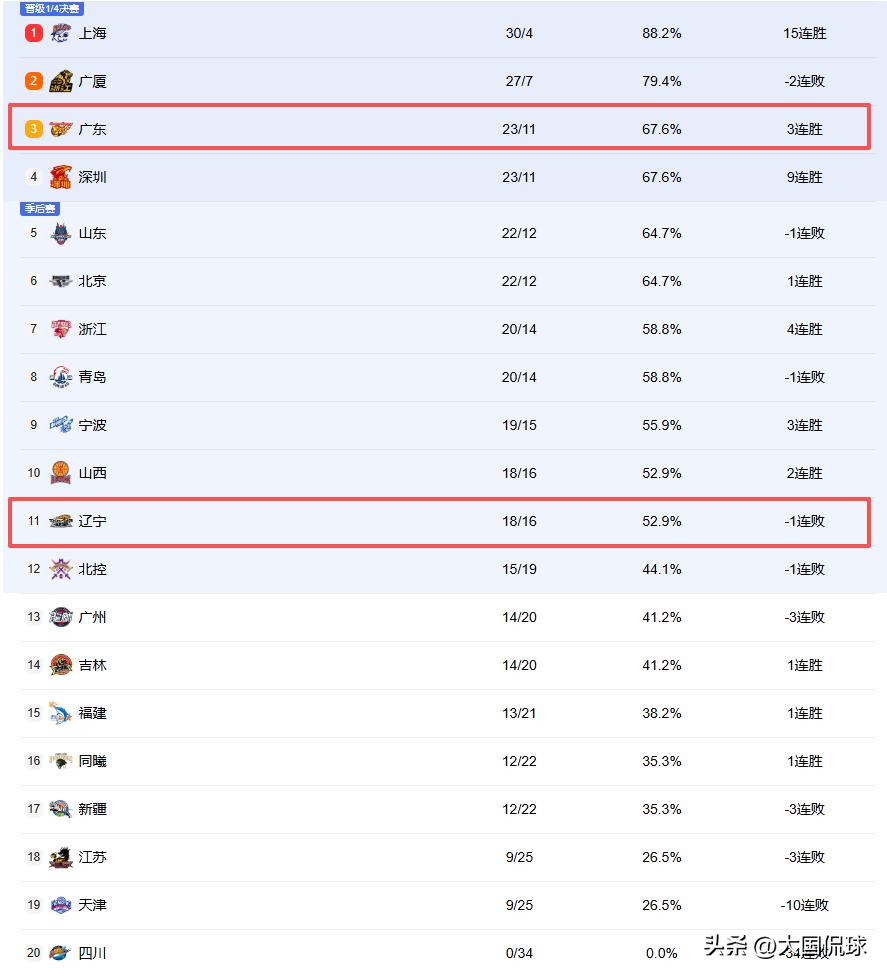The height and width of the screenshot is (977, 887).
Task: Click 四川's 0/34 record cell
Action: point(519,953)
